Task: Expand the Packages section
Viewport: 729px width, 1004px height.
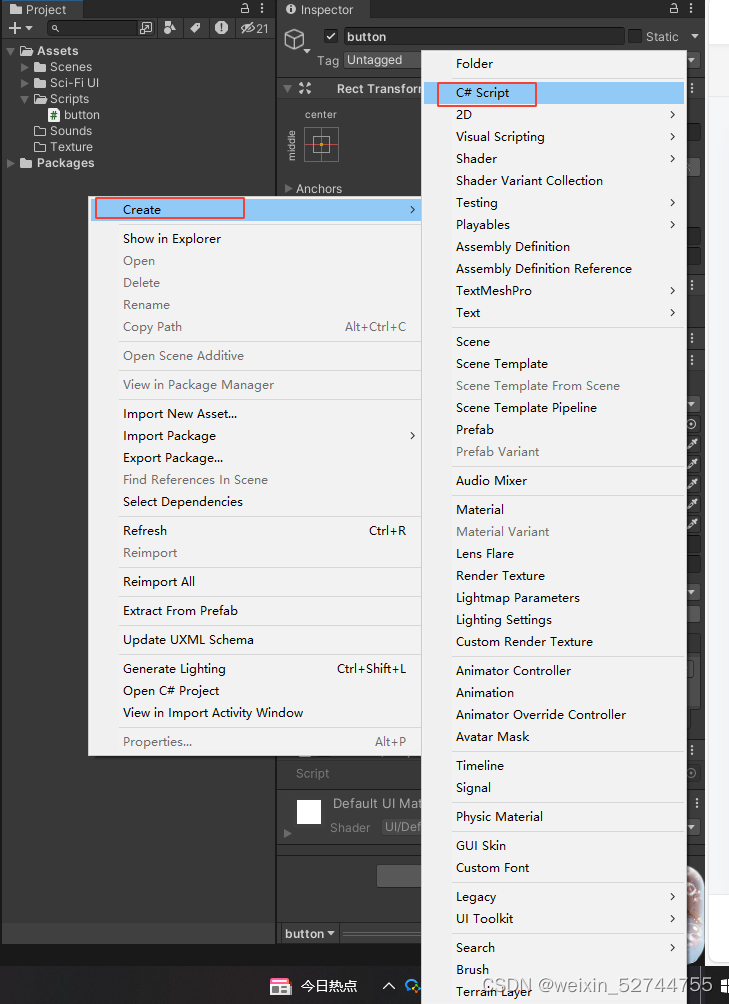Action: tap(12, 162)
